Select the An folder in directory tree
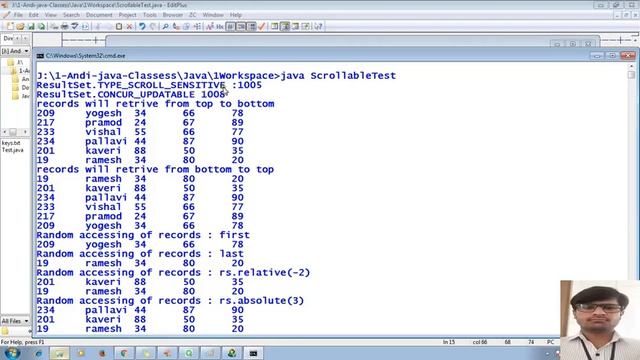The width and height of the screenshot is (640, 360). pyautogui.click(x=21, y=79)
